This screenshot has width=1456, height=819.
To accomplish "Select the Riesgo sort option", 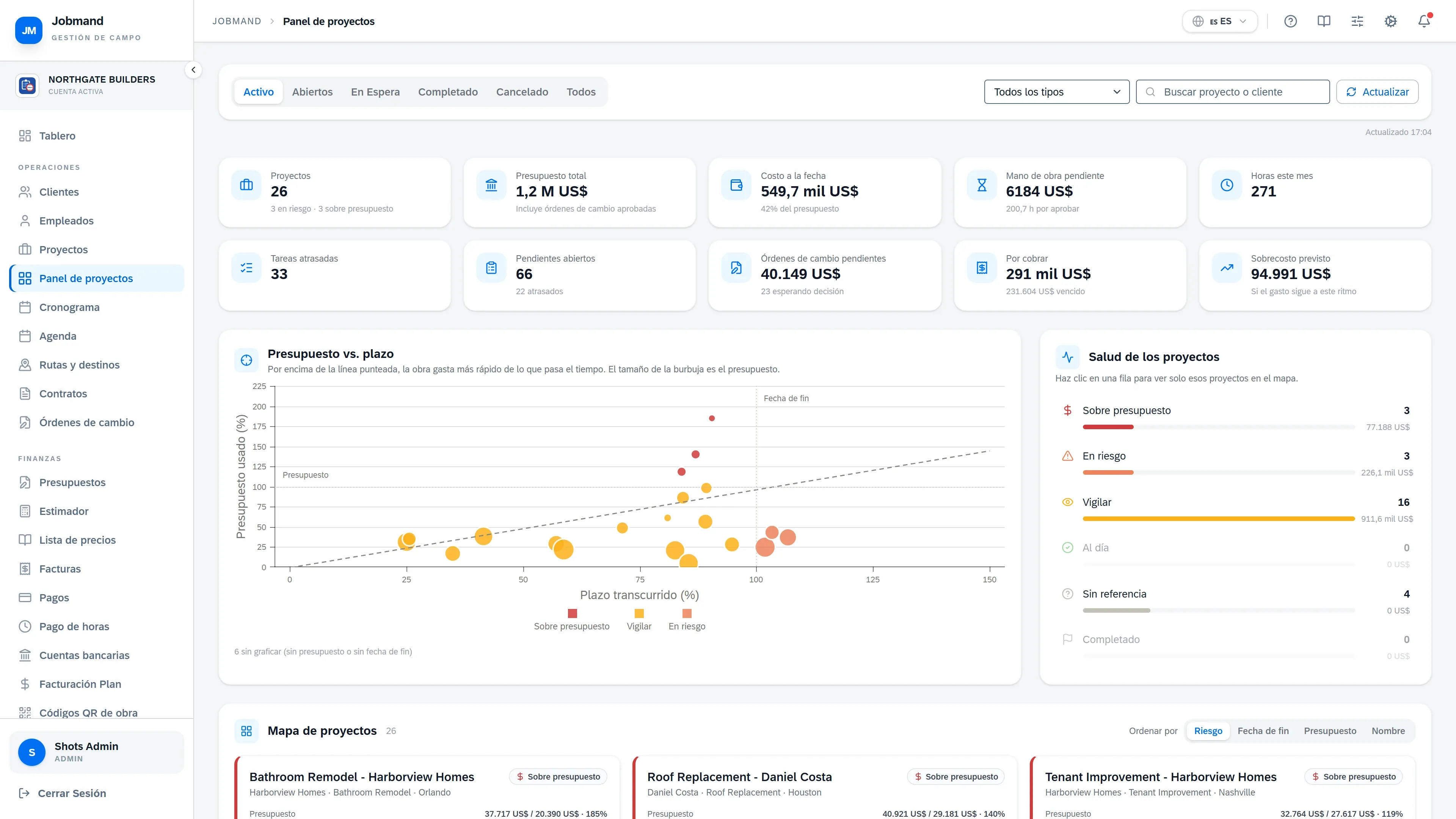I will tap(1208, 731).
